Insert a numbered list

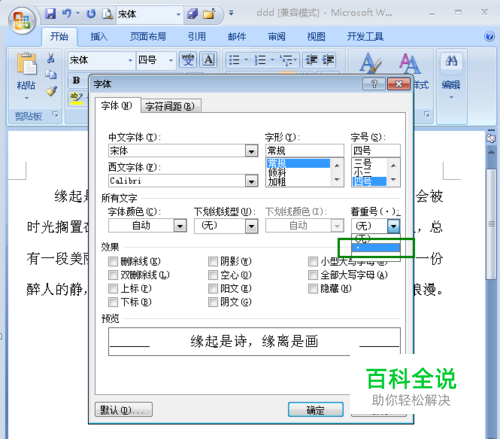(x=260, y=60)
